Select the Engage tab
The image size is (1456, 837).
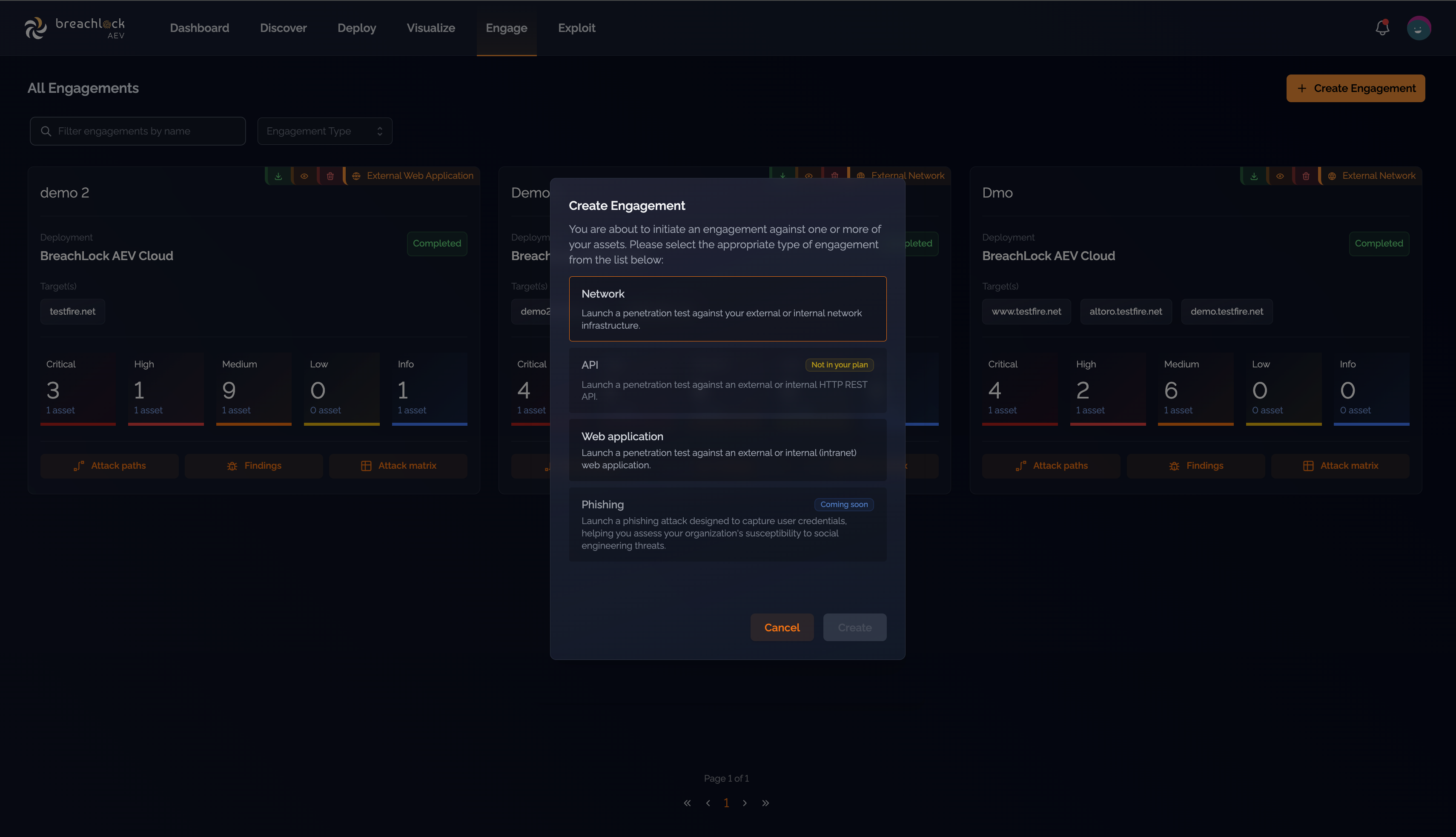pyautogui.click(x=507, y=28)
